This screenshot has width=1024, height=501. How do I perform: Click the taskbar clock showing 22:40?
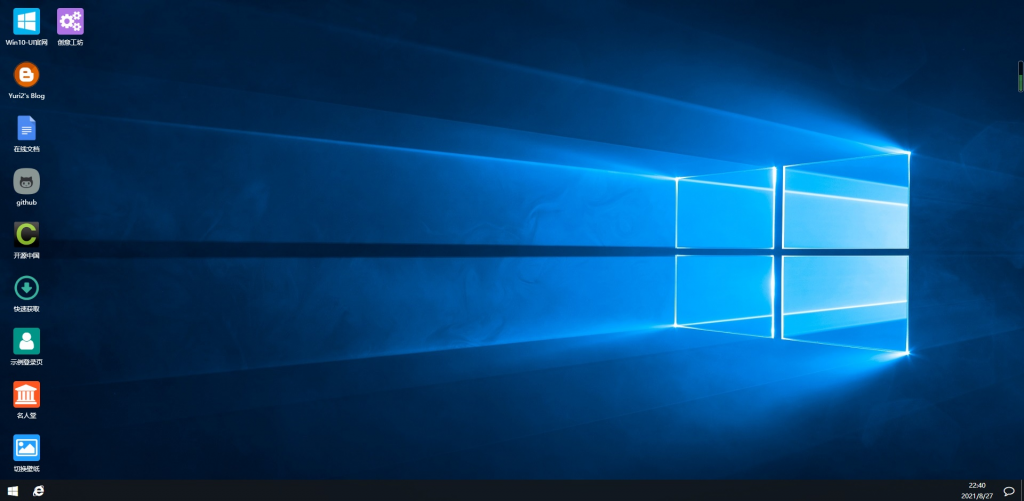click(977, 491)
